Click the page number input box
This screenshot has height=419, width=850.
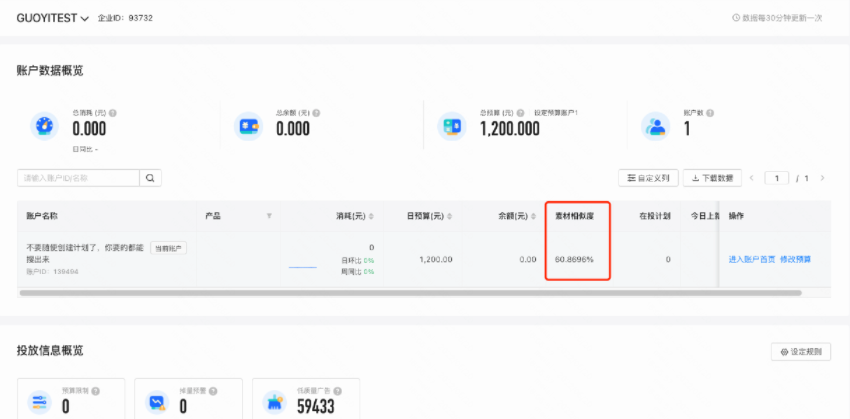click(777, 178)
